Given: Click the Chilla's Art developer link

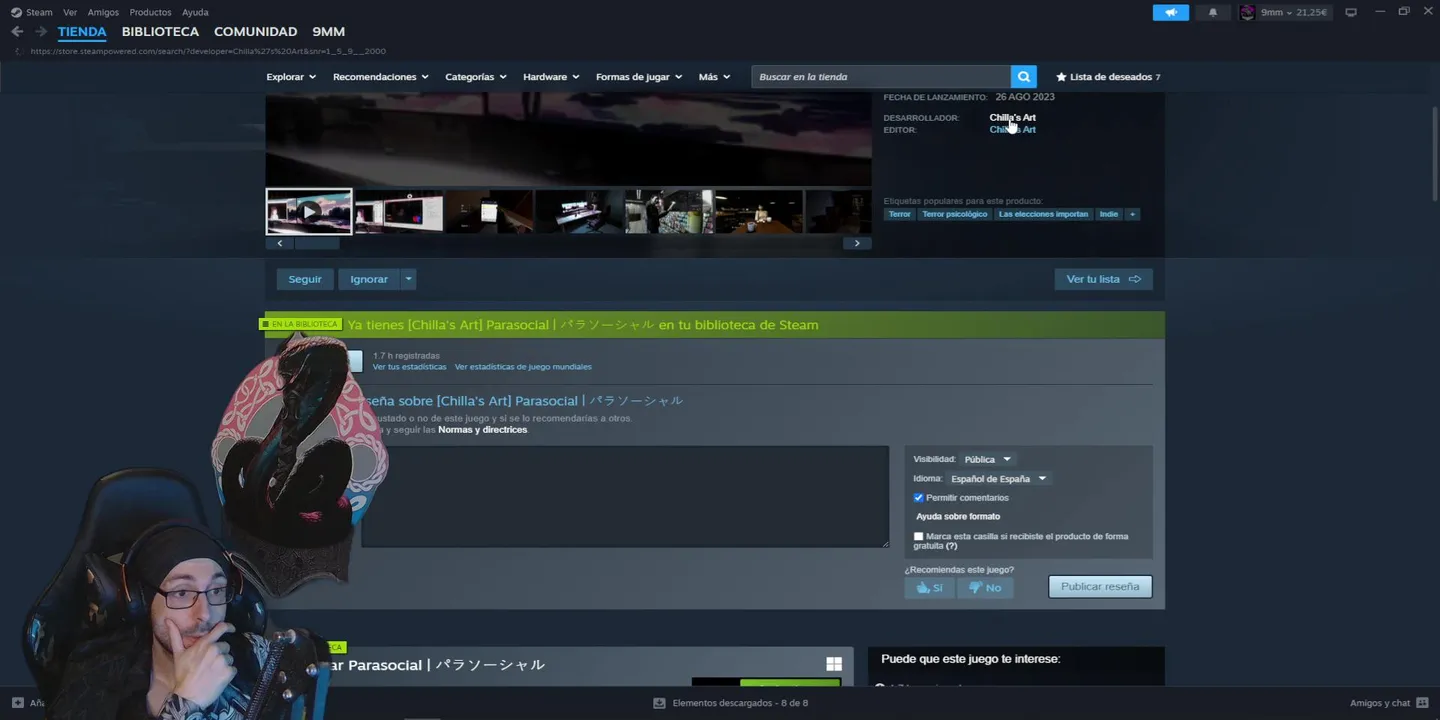Looking at the screenshot, I should click(1012, 117).
